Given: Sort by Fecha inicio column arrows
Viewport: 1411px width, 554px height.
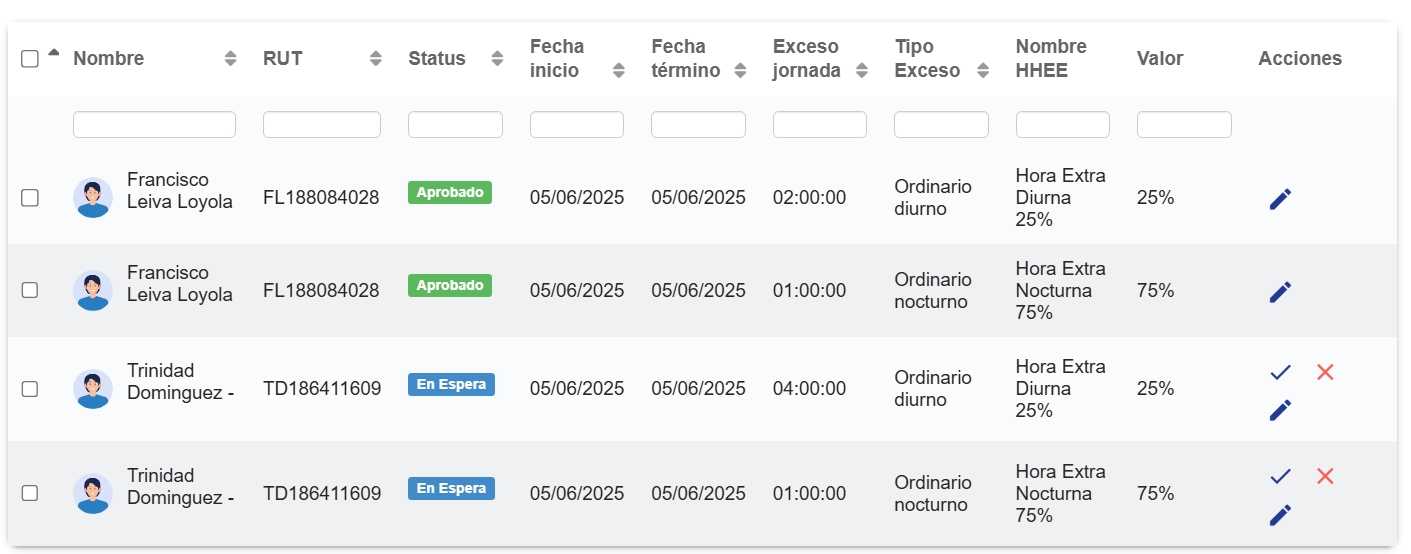Looking at the screenshot, I should click(x=619, y=70).
